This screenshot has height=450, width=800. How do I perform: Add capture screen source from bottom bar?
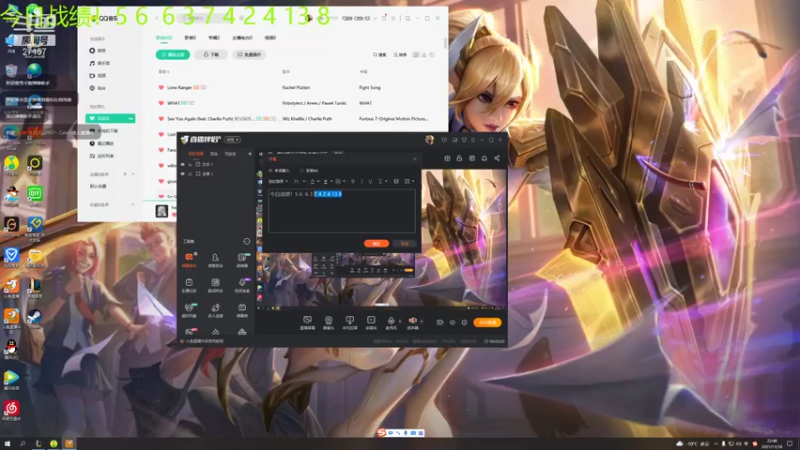307,322
